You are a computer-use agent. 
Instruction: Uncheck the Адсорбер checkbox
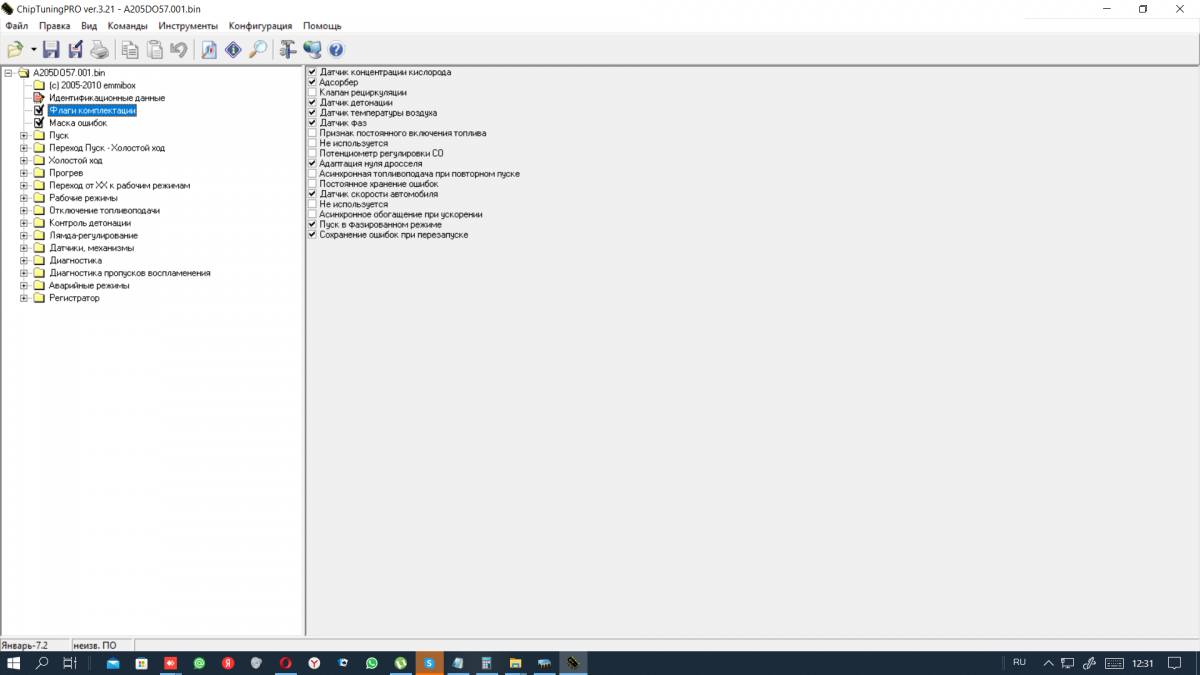pyautogui.click(x=313, y=82)
